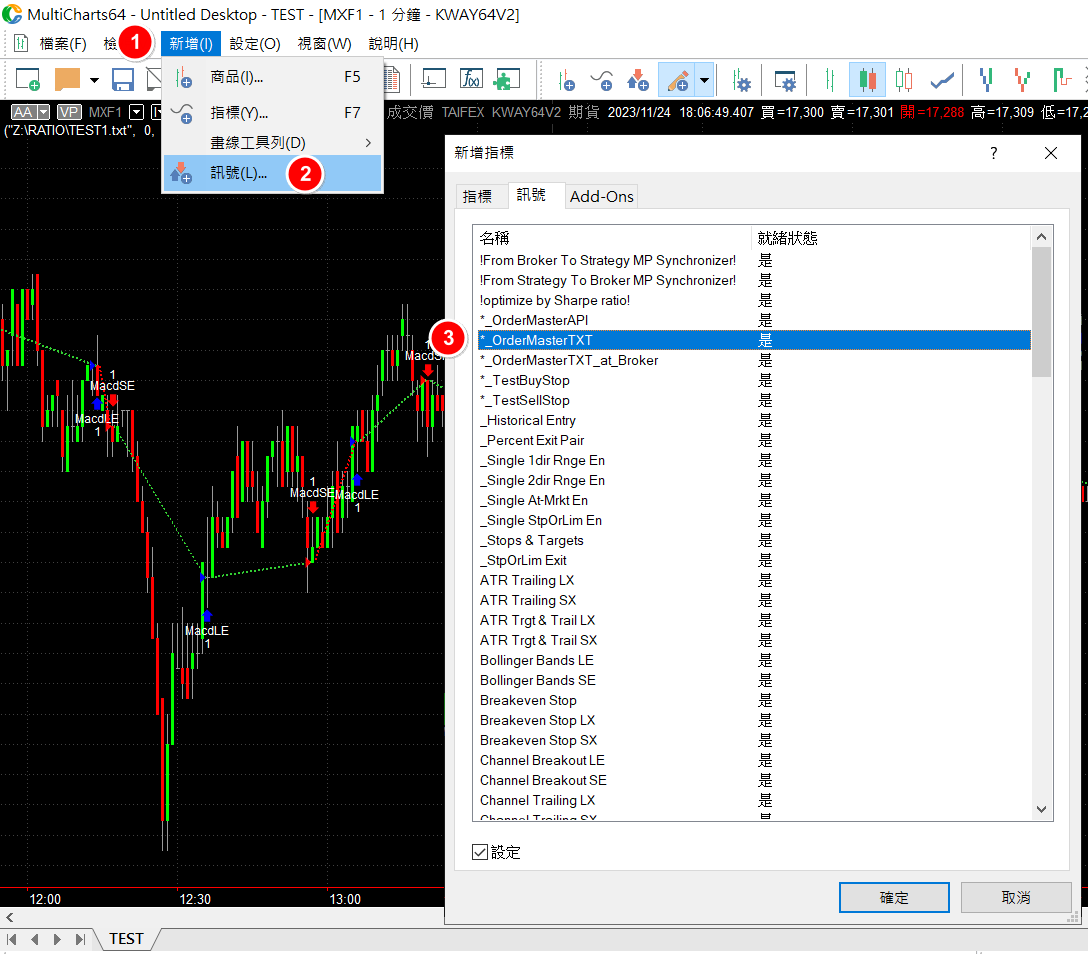Jump to the last workspace tab
Image resolution: width=1088 pixels, height=954 pixels.
(80, 939)
